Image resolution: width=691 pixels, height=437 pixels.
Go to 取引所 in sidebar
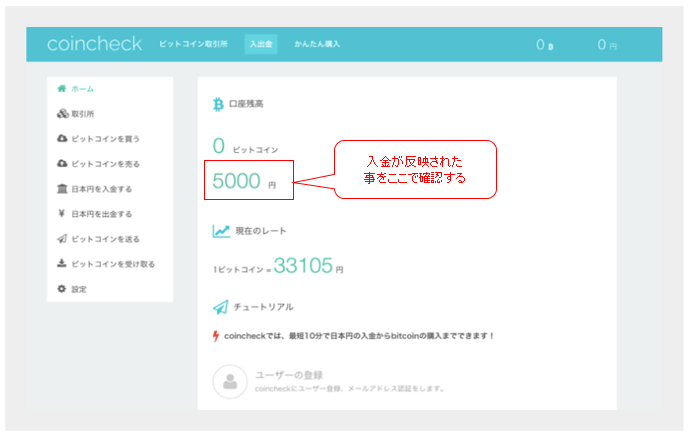[82, 114]
